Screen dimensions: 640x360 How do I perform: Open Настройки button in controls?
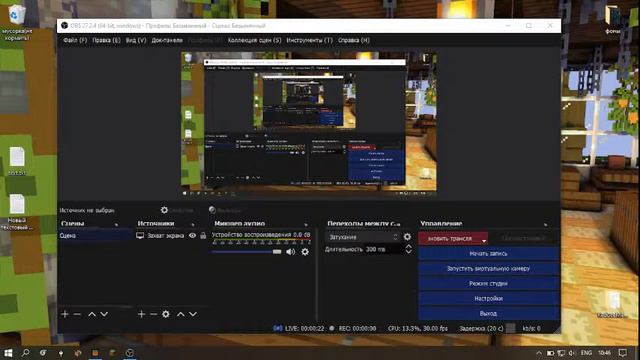(x=488, y=298)
